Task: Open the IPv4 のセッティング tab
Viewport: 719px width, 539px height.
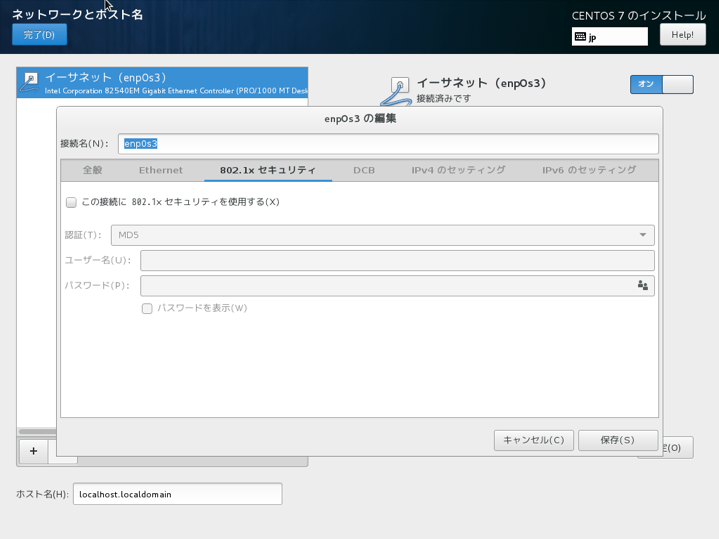Action: tap(458, 170)
